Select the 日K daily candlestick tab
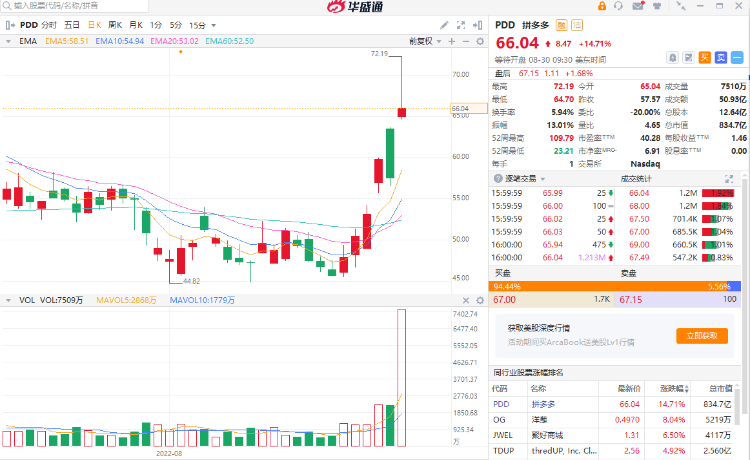 tap(95, 25)
